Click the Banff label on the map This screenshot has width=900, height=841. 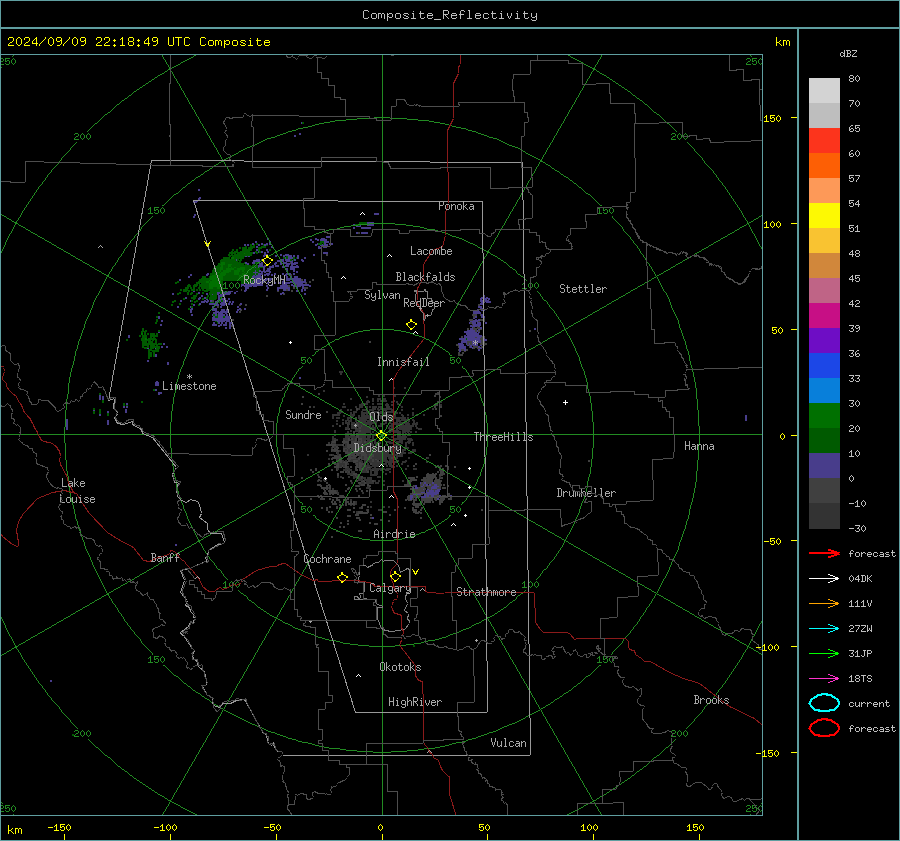point(165,557)
